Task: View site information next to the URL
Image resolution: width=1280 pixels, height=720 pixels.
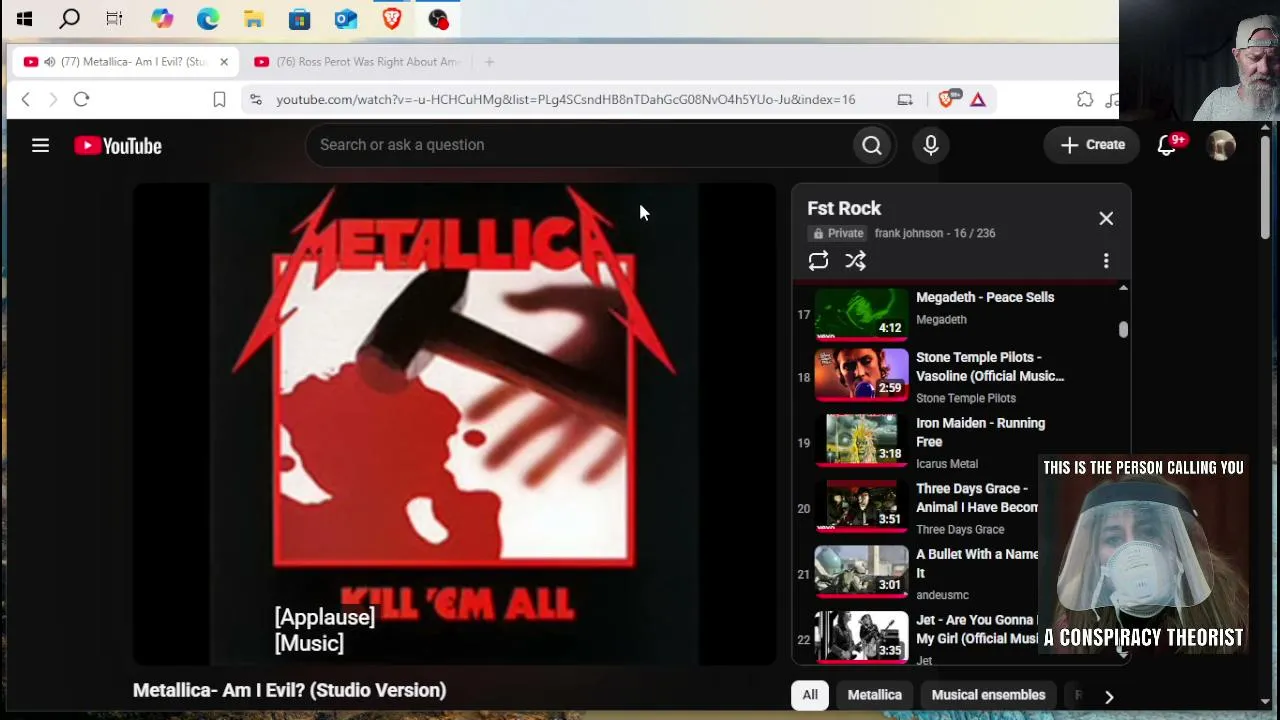Action: 256,99
